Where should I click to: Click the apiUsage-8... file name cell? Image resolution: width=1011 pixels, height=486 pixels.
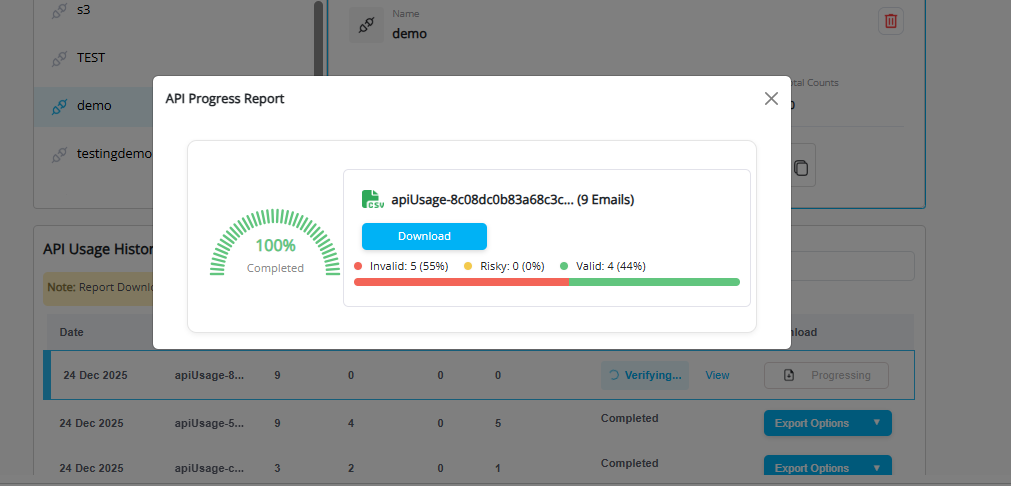(210, 375)
